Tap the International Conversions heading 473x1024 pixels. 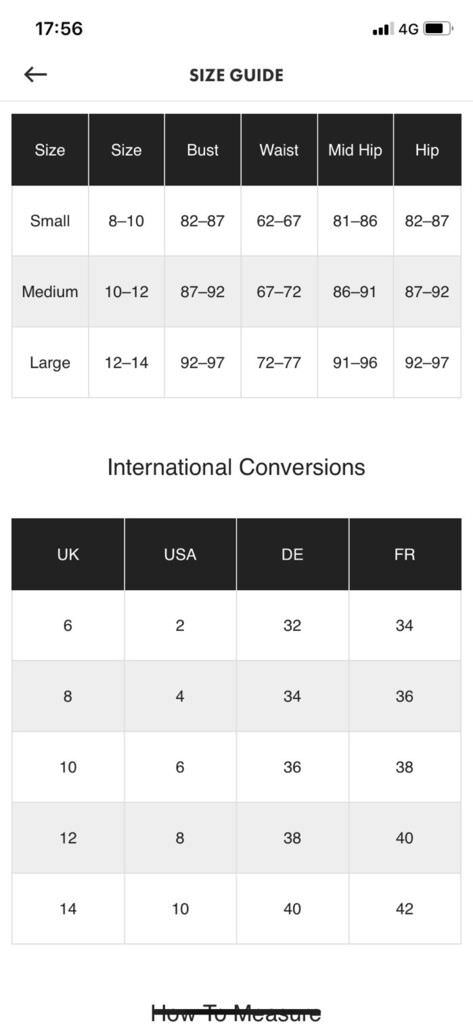236,468
